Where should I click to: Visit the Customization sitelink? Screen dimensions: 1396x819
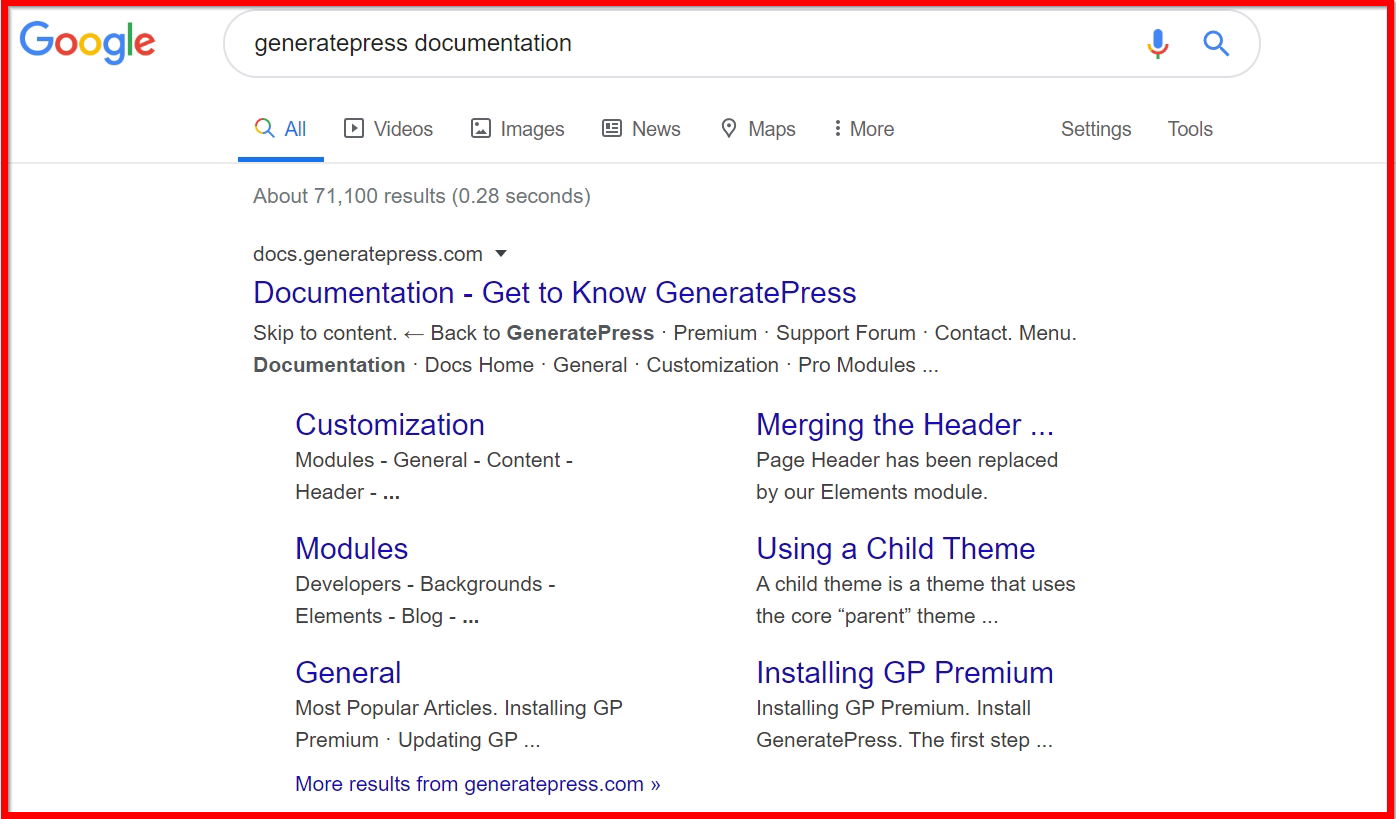pyautogui.click(x=389, y=424)
